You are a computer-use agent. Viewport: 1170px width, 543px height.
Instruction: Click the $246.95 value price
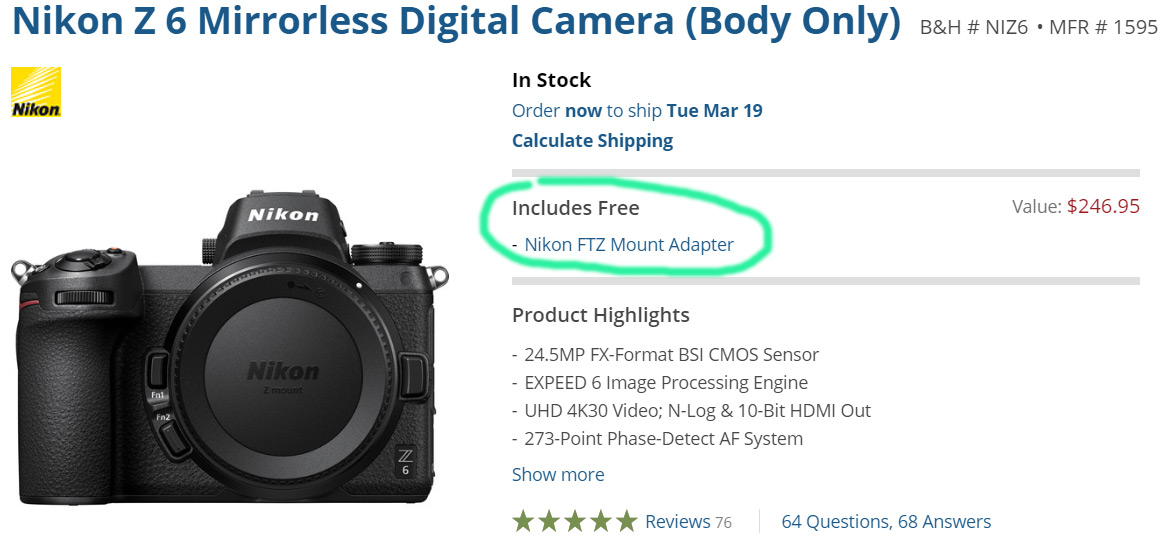pos(1103,207)
